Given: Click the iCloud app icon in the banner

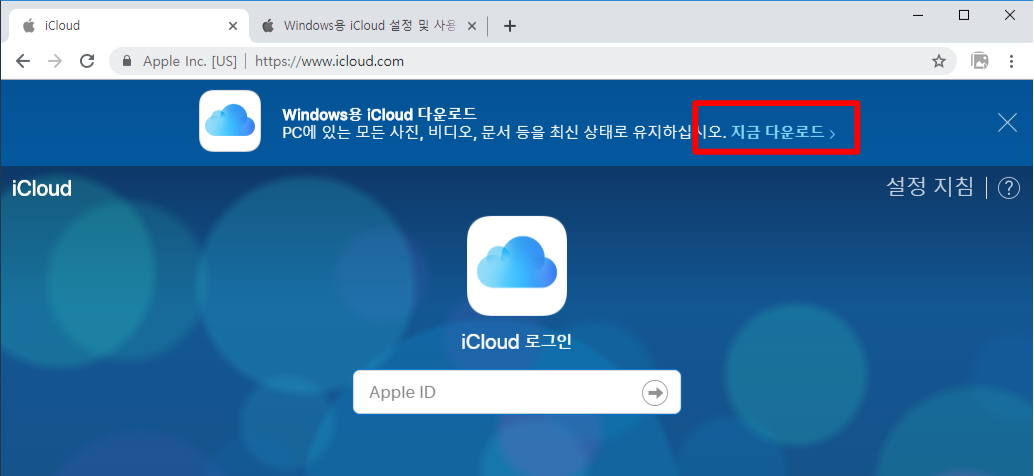Looking at the screenshot, I should [230, 121].
